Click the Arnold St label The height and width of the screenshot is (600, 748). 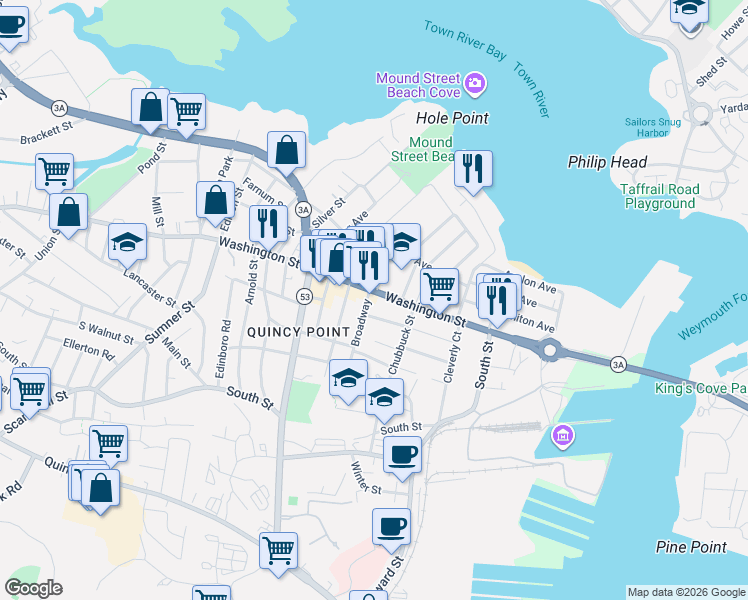tap(251, 282)
